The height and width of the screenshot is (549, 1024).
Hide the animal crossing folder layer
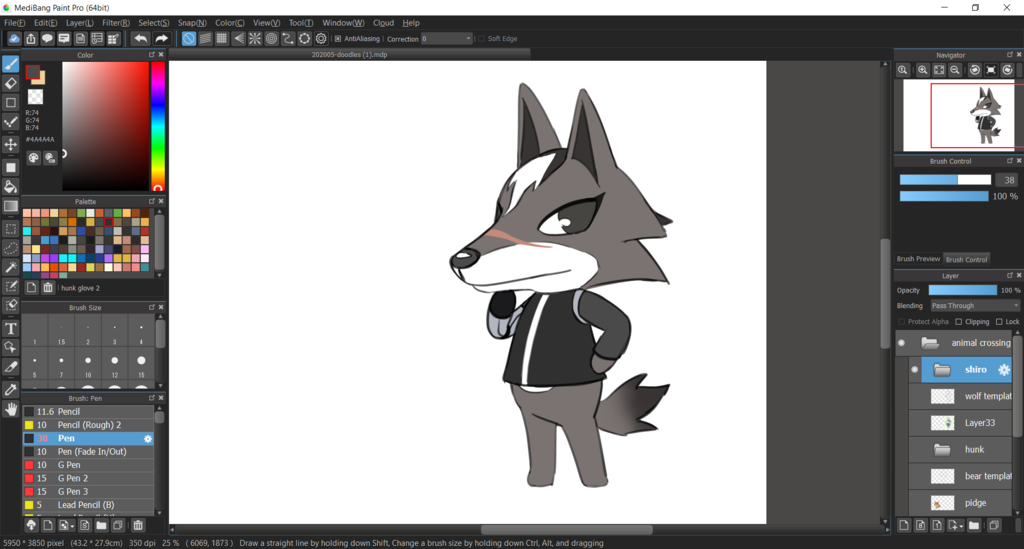click(x=902, y=343)
